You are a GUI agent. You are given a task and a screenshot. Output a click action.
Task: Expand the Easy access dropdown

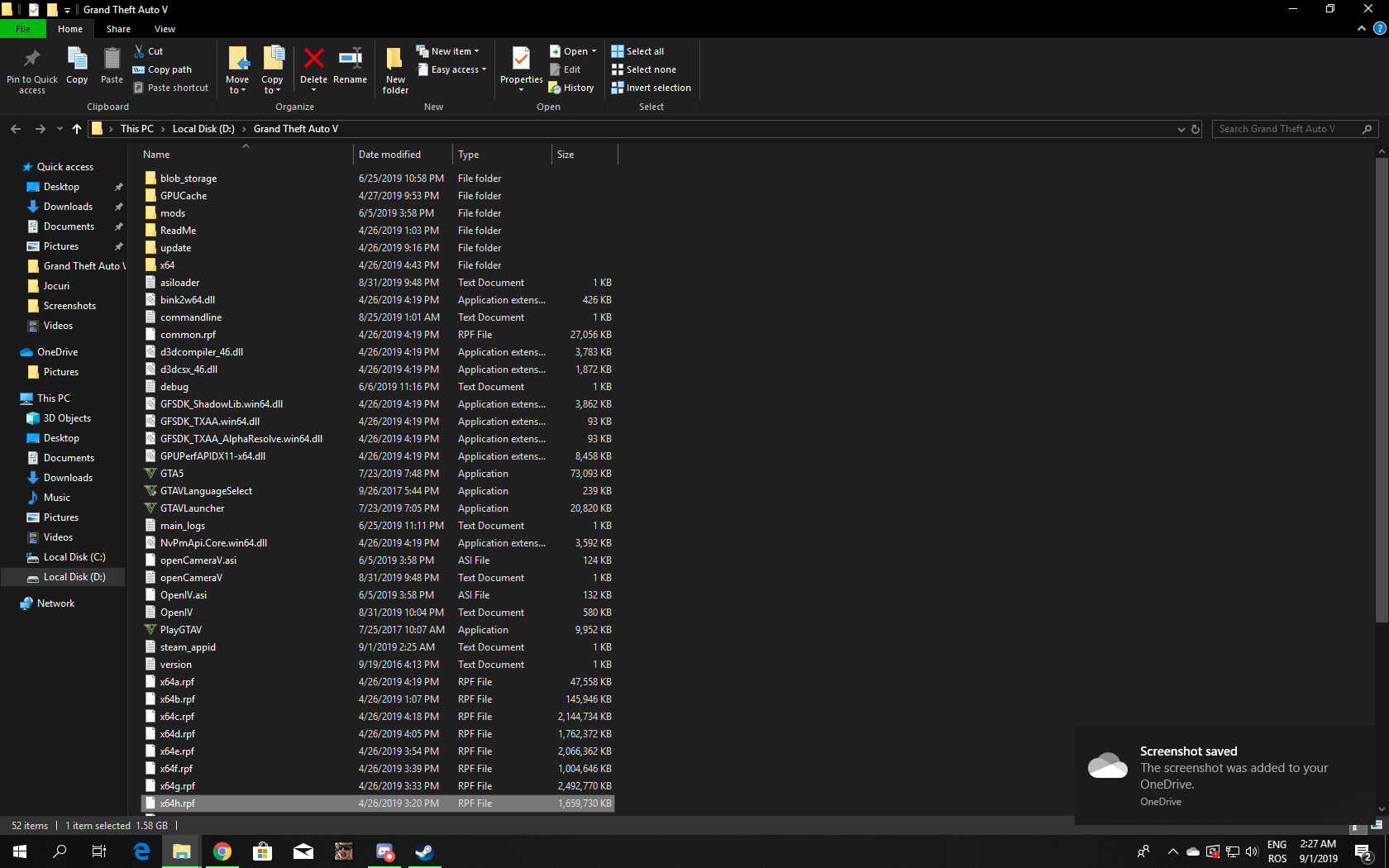tap(451, 69)
